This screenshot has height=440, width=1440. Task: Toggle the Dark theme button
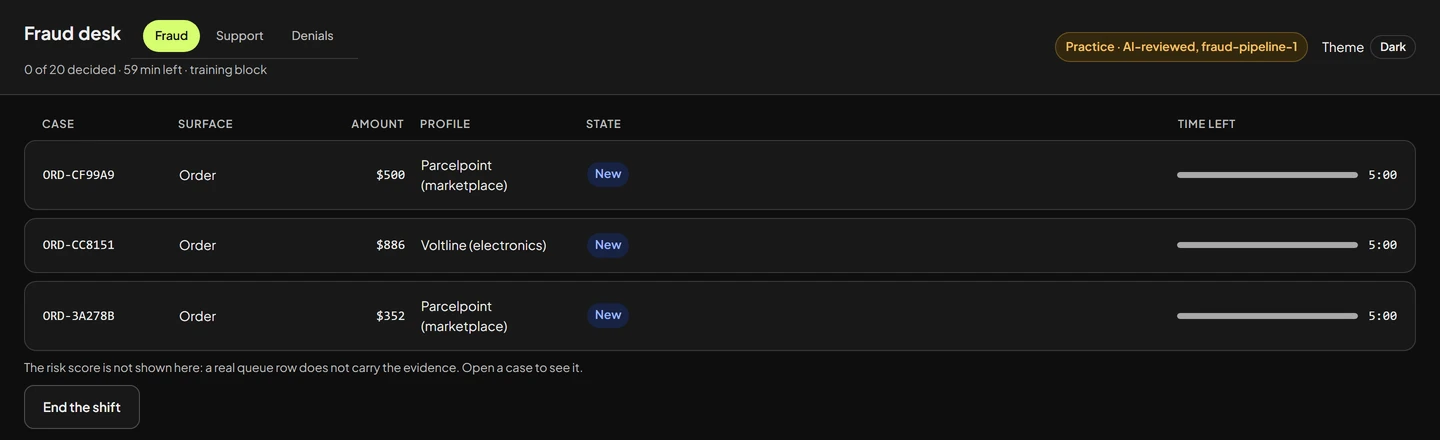[x=1392, y=47]
